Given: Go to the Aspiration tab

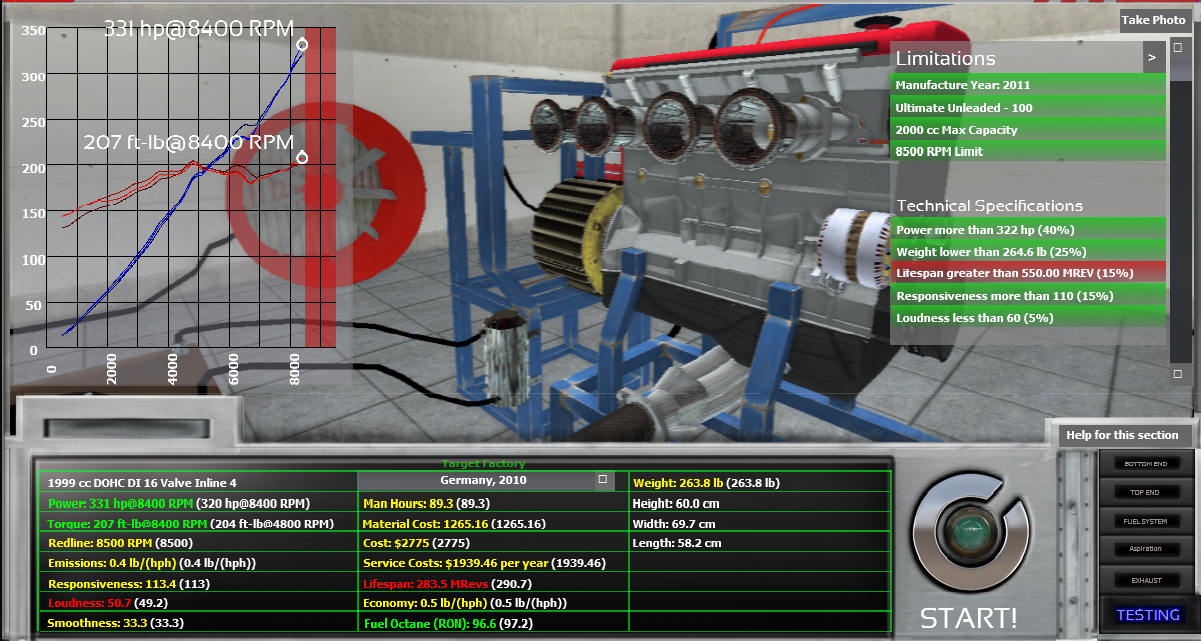Looking at the screenshot, I should point(1145,550).
